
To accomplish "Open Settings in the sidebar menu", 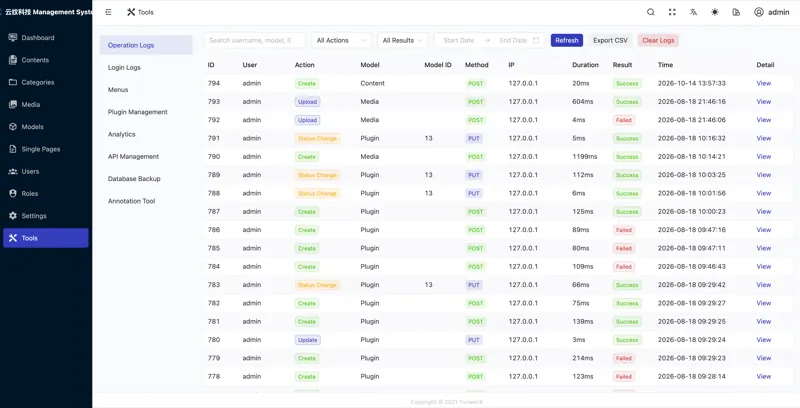I will [x=46, y=216].
